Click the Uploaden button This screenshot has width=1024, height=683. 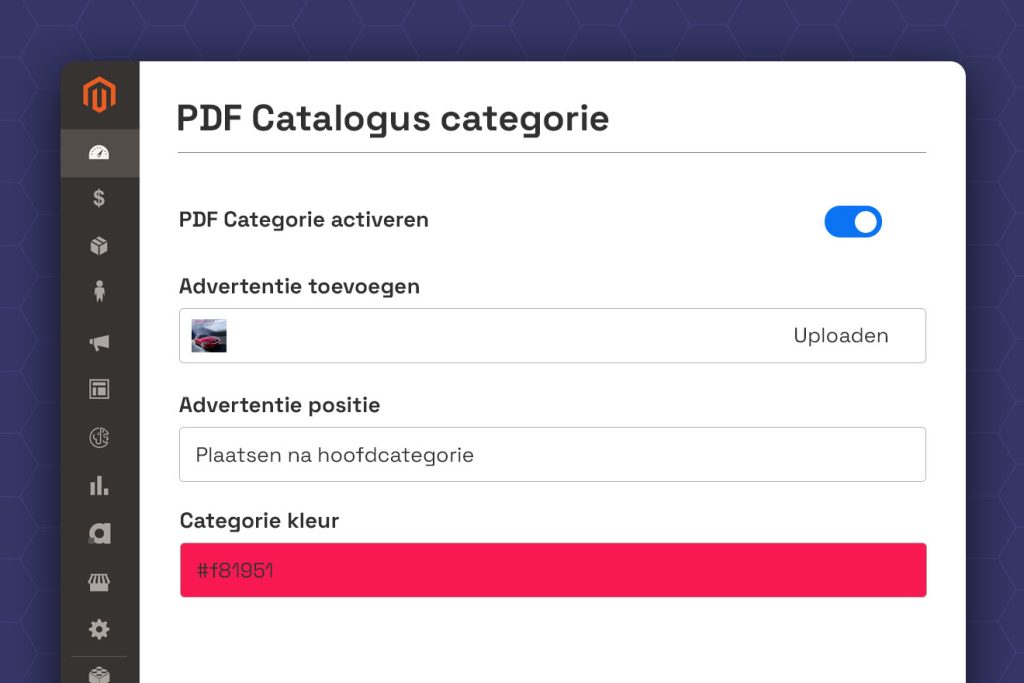click(x=840, y=336)
